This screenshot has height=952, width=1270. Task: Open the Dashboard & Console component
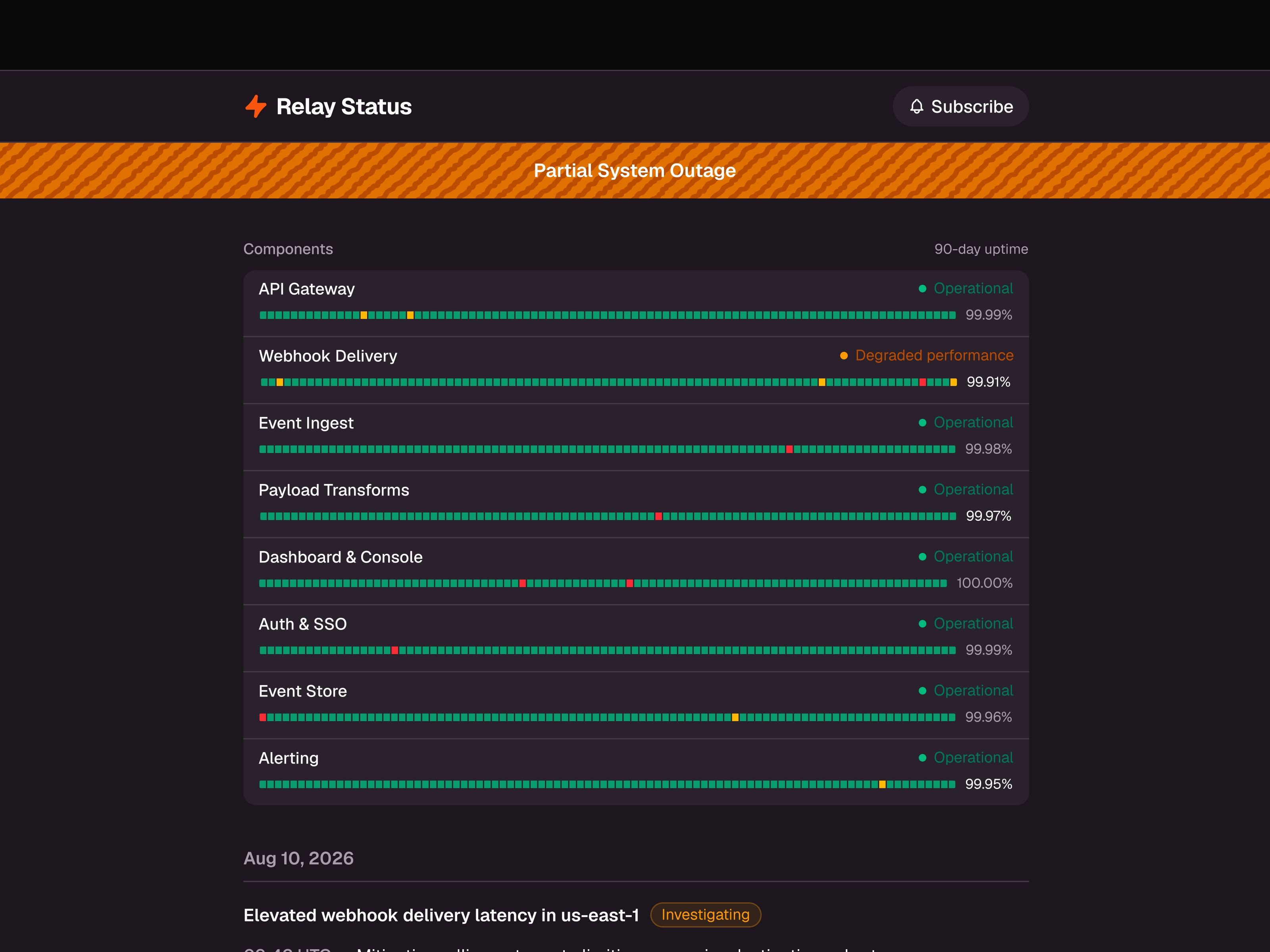[636, 571]
